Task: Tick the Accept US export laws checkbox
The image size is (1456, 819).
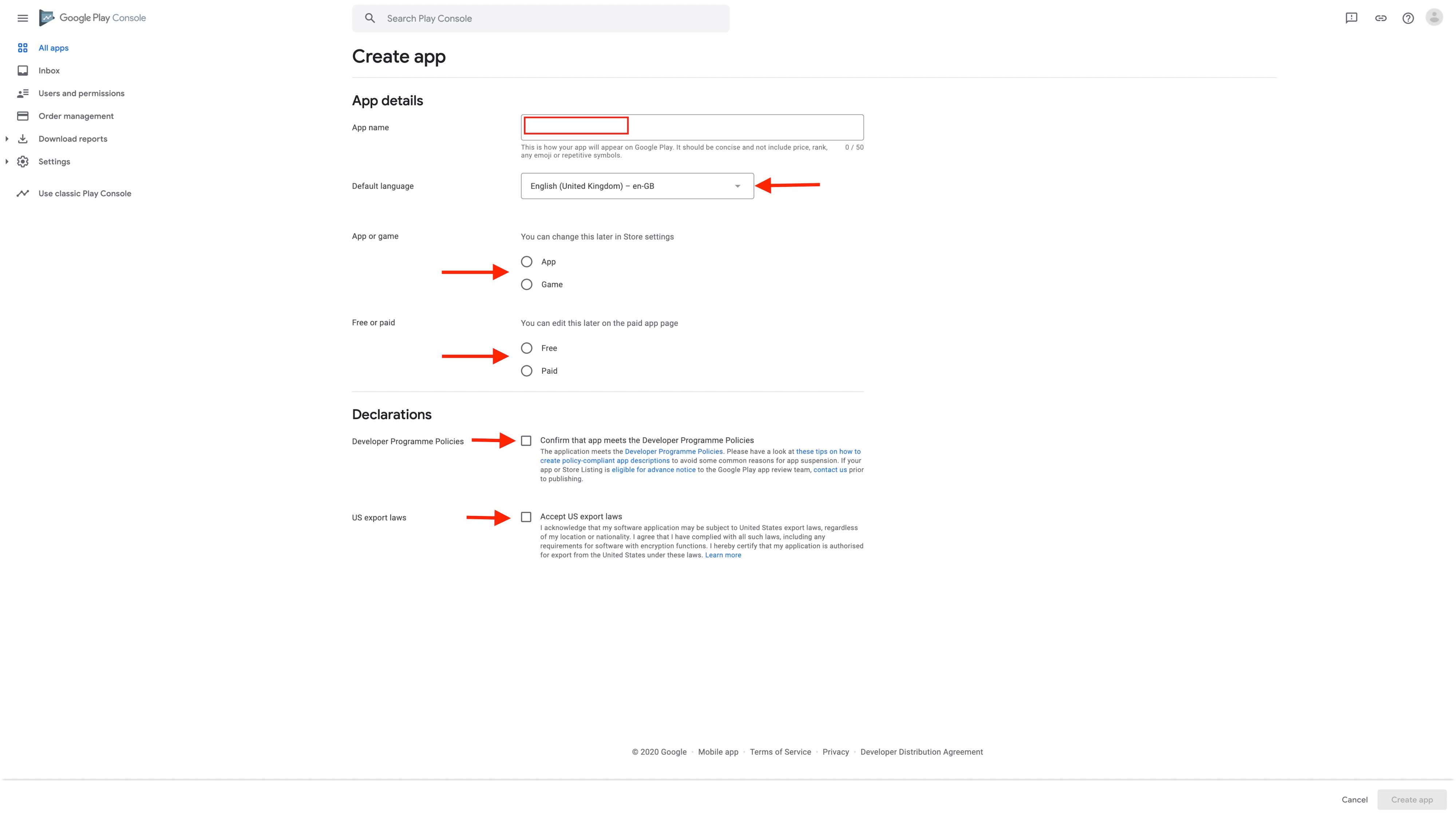Action: pos(526,517)
